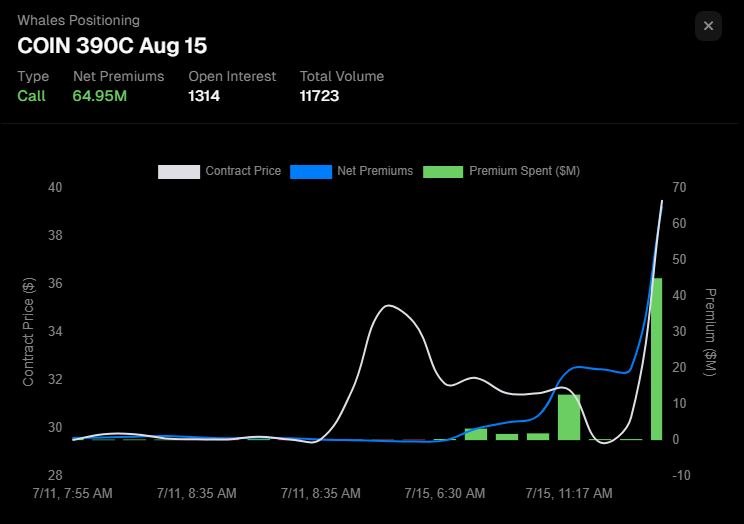Click the 70 tick on right axis
Viewport: 744px width, 524px height.
click(x=679, y=187)
